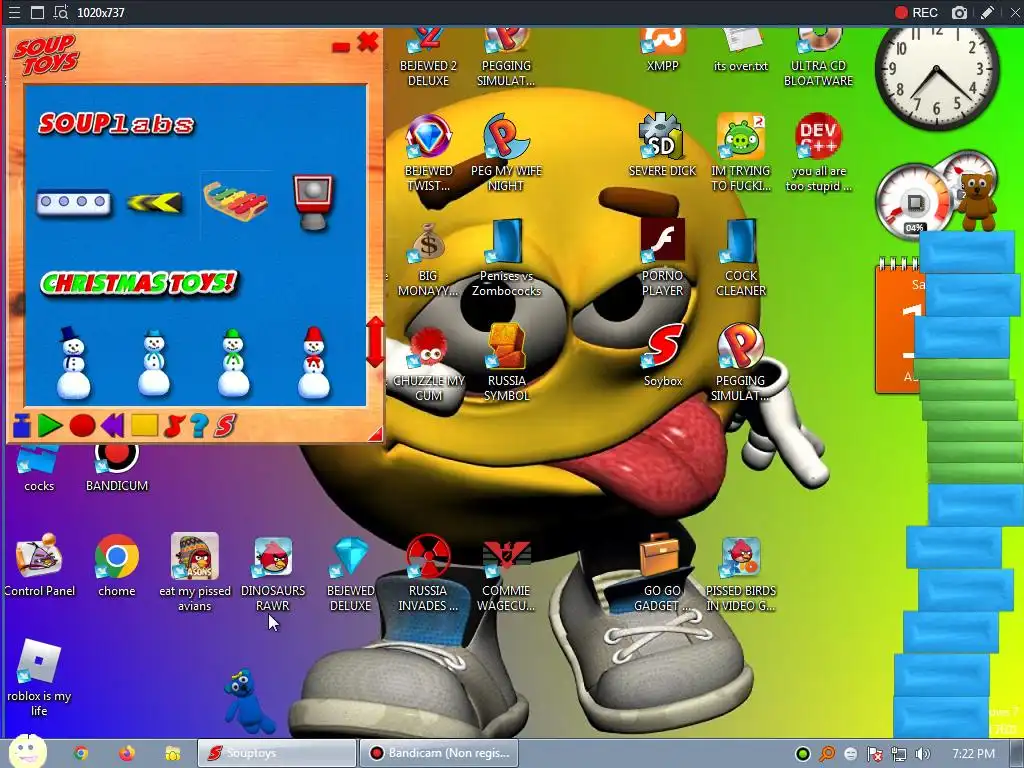Click the 1020x737 resolution label
This screenshot has width=1024, height=768.
pos(101,12)
